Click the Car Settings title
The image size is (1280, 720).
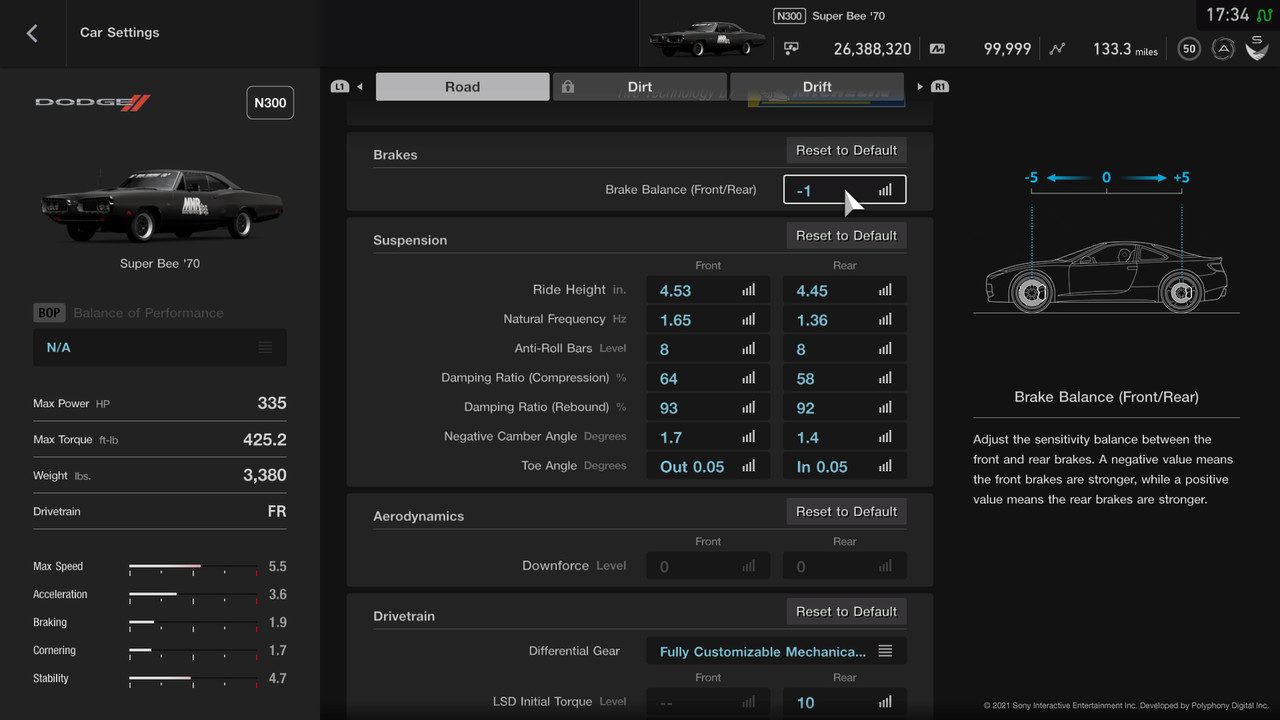click(120, 33)
